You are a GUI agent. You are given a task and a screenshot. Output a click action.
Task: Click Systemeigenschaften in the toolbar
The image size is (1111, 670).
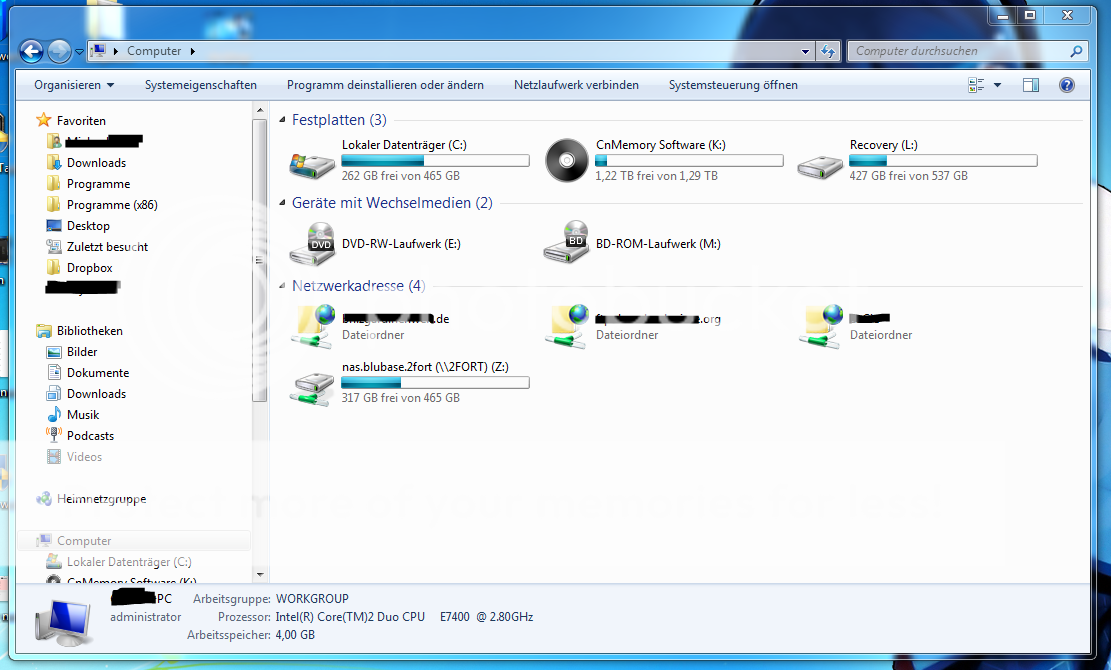[200, 85]
